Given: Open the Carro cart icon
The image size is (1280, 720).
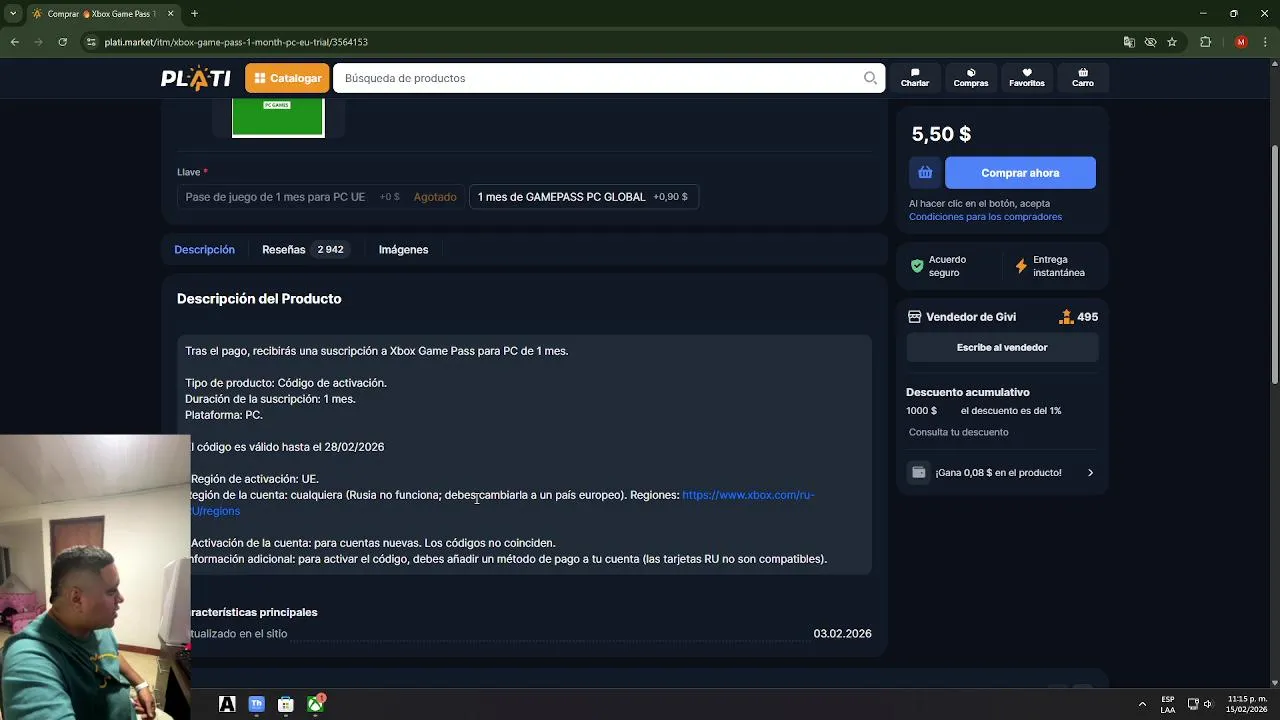Looking at the screenshot, I should pos(1083,78).
